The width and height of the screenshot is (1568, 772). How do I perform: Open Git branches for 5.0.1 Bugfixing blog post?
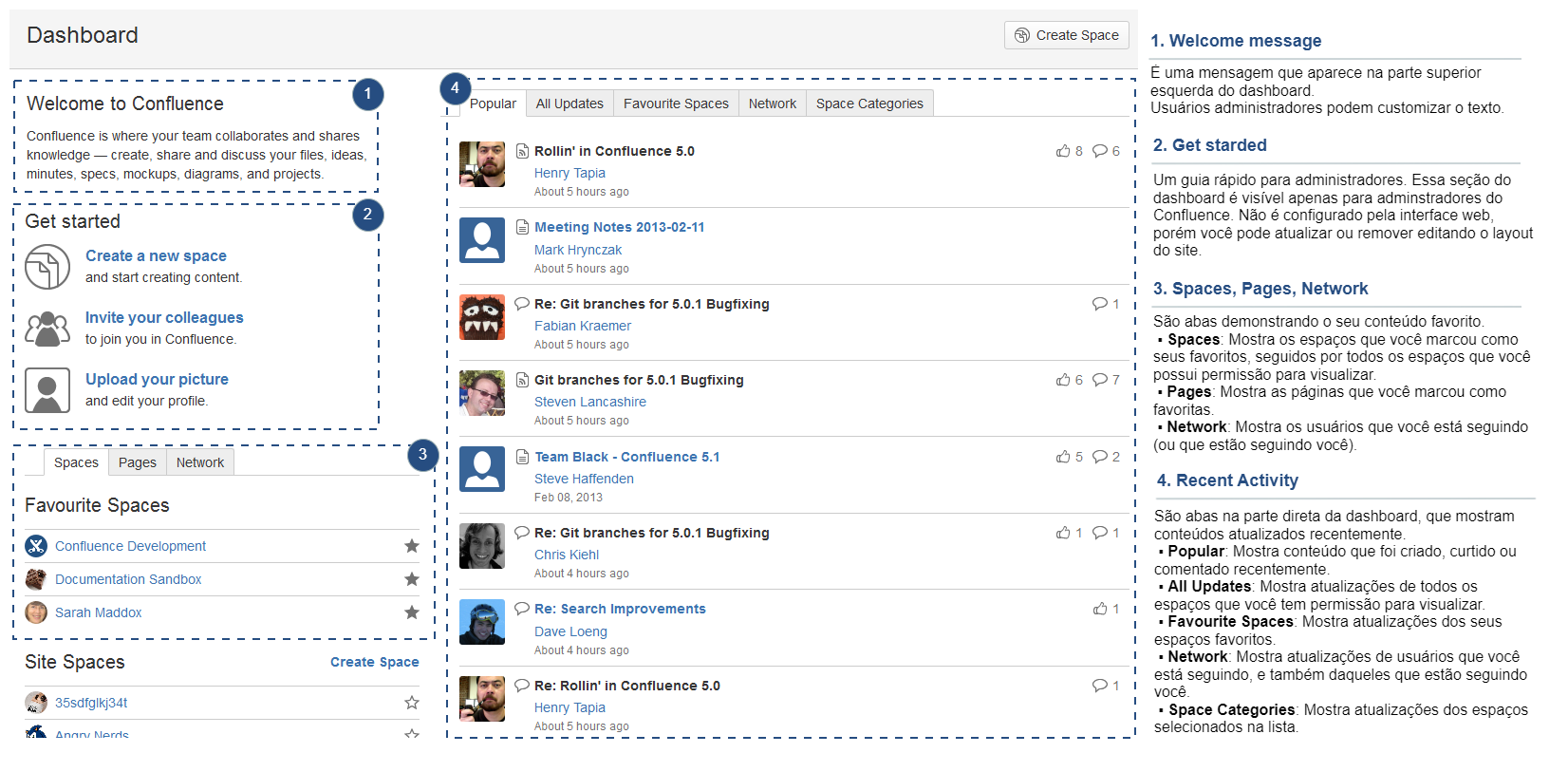(x=639, y=380)
